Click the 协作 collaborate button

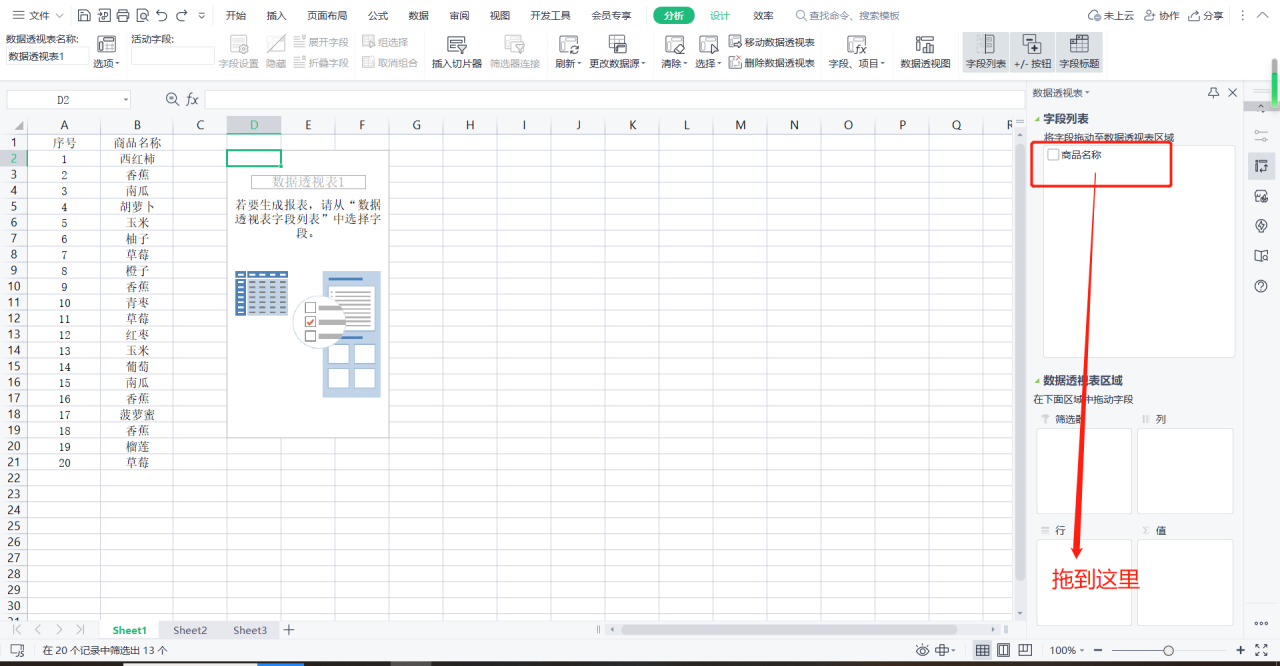pos(1161,15)
